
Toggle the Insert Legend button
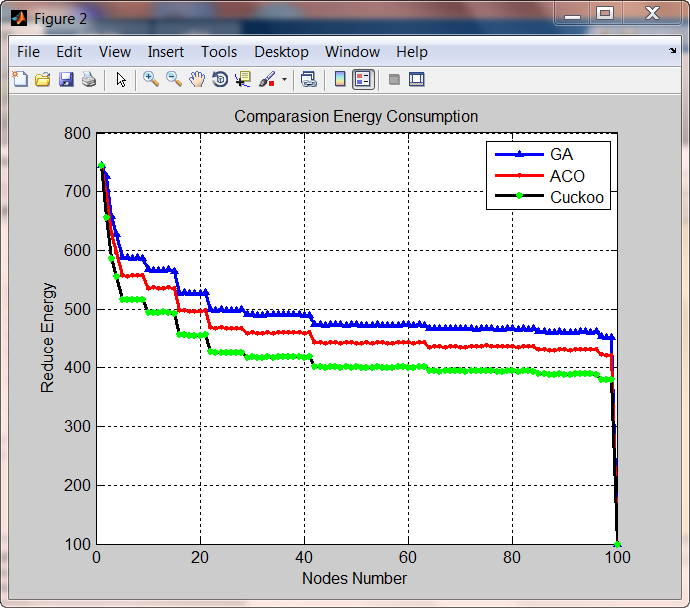pyautogui.click(x=363, y=80)
